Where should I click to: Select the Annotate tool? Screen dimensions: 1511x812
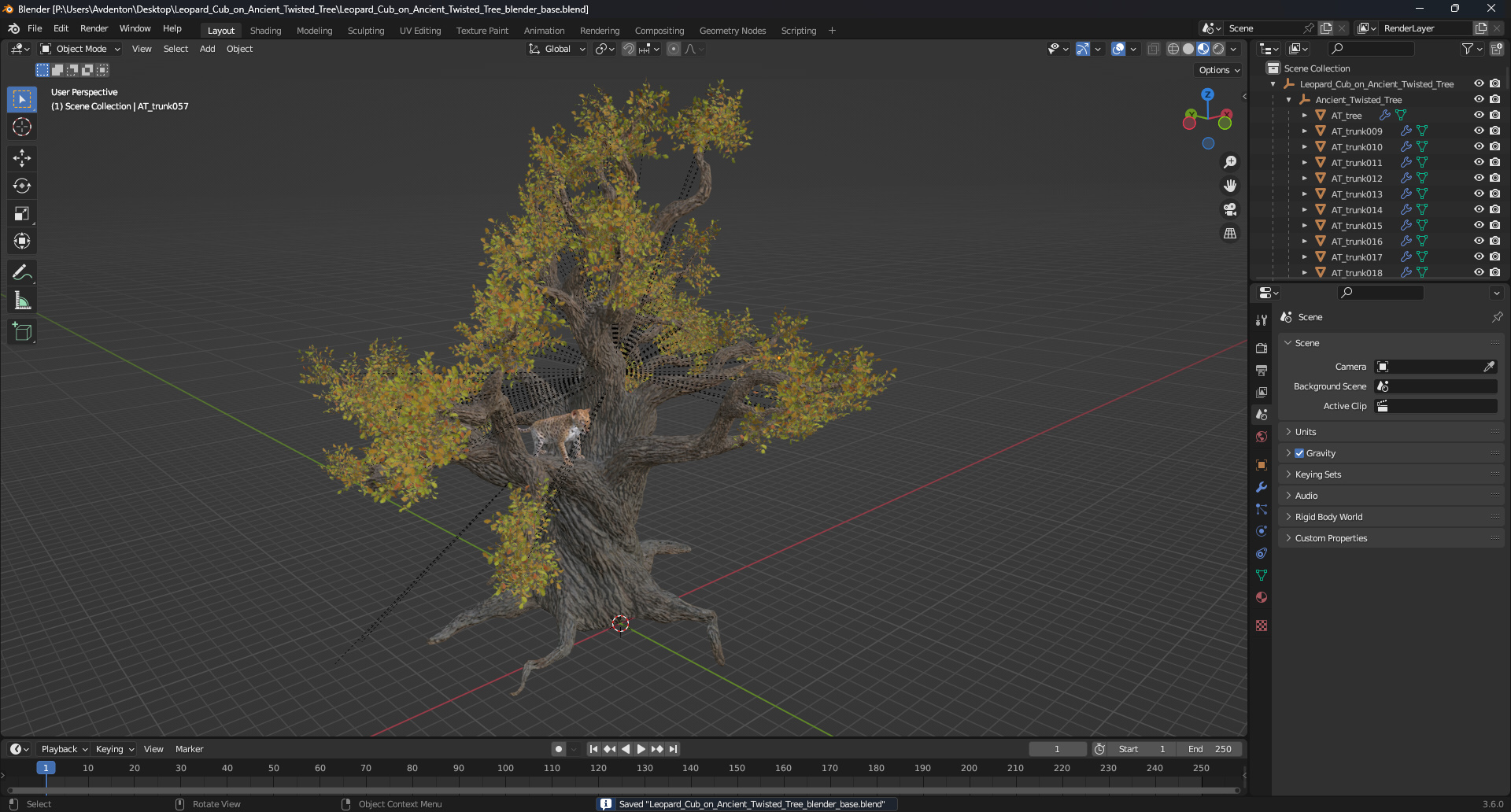point(22,273)
